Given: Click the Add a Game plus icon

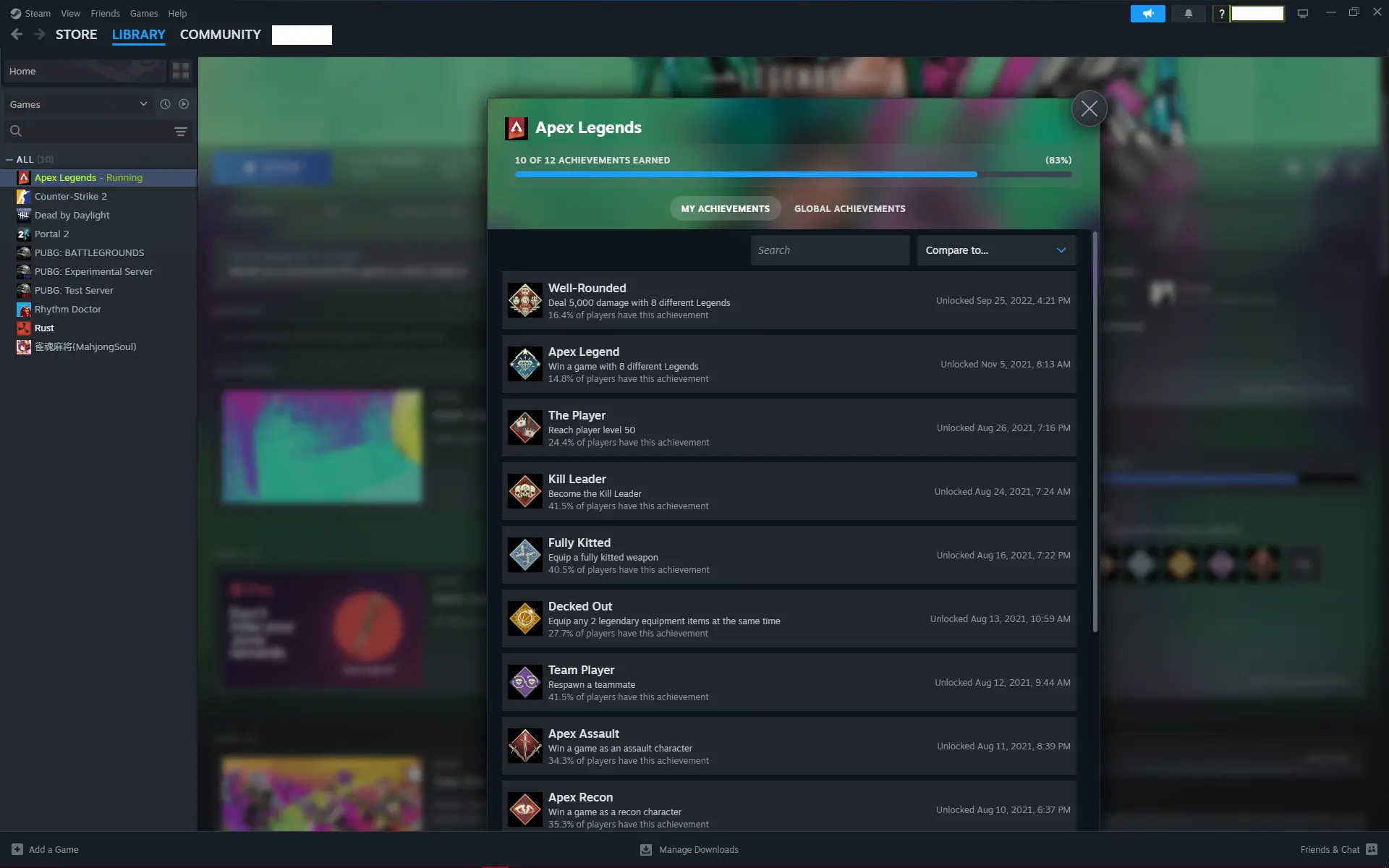Looking at the screenshot, I should coord(17,849).
